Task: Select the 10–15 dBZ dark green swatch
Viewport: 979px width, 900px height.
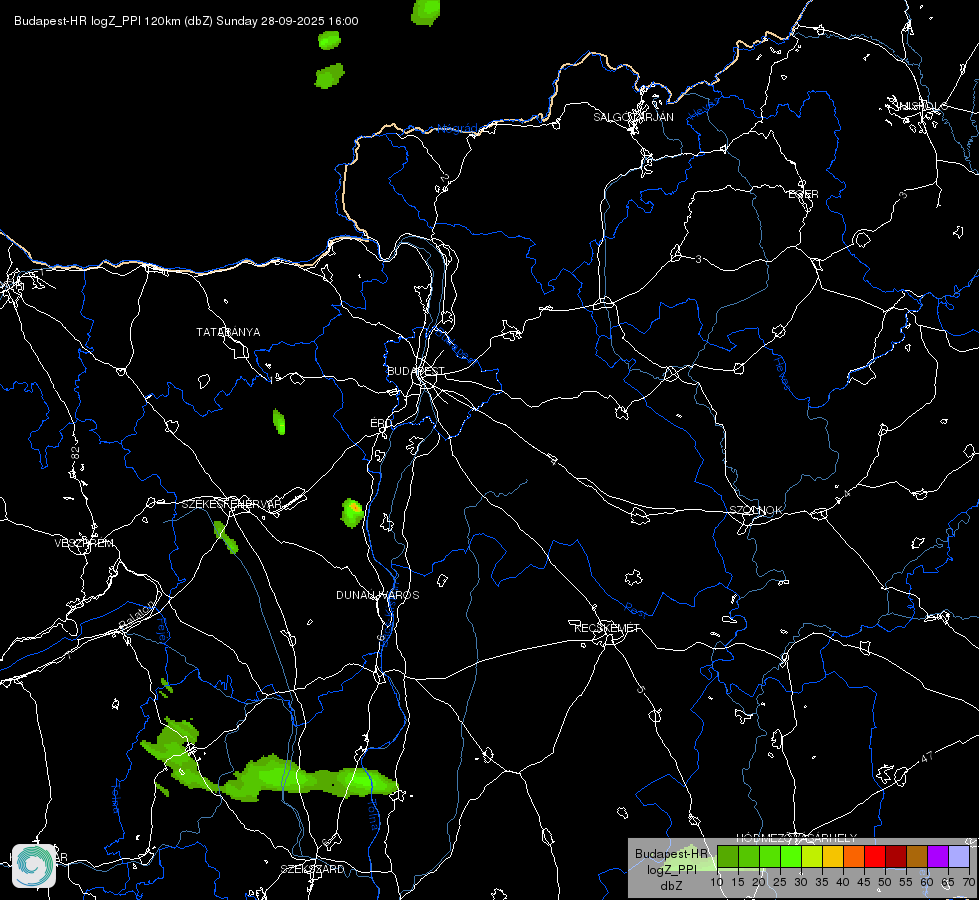Action: coord(728,856)
